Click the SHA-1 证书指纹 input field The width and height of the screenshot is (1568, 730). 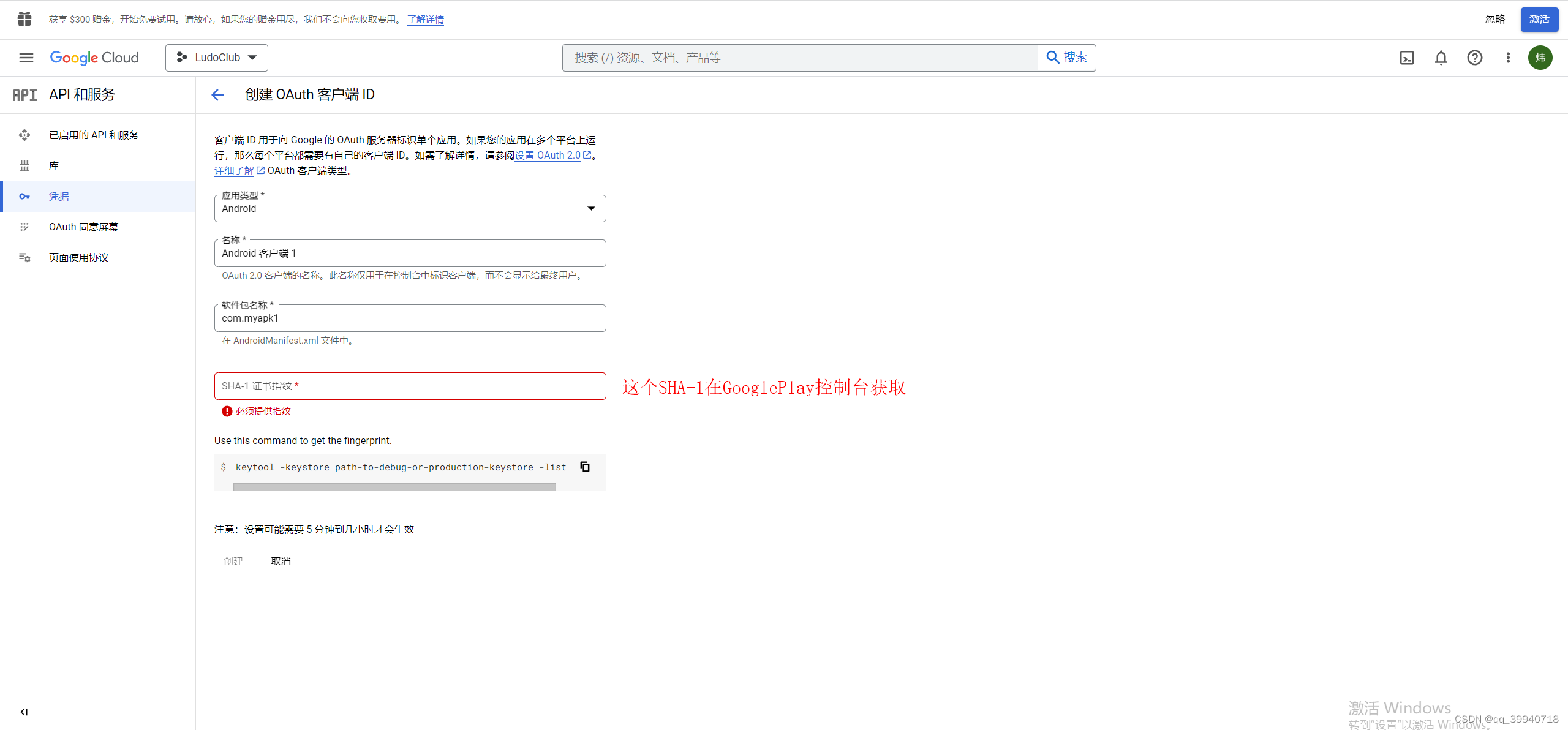pyautogui.click(x=410, y=386)
